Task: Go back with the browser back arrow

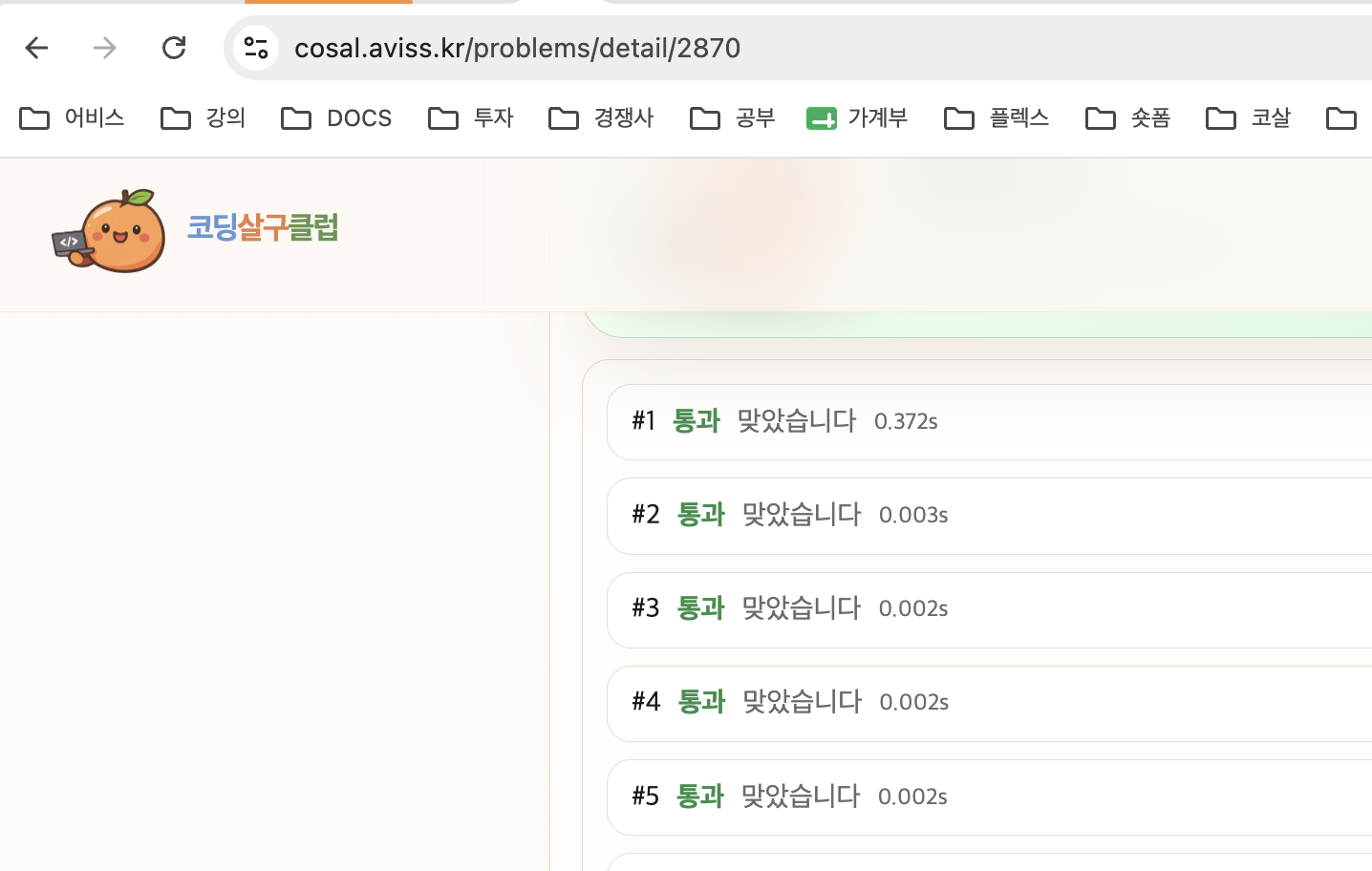Action: point(36,48)
